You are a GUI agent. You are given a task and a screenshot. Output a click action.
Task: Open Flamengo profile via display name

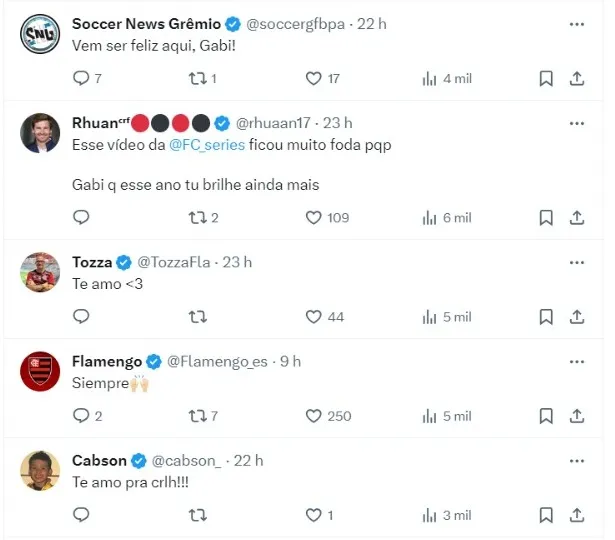coord(106,361)
